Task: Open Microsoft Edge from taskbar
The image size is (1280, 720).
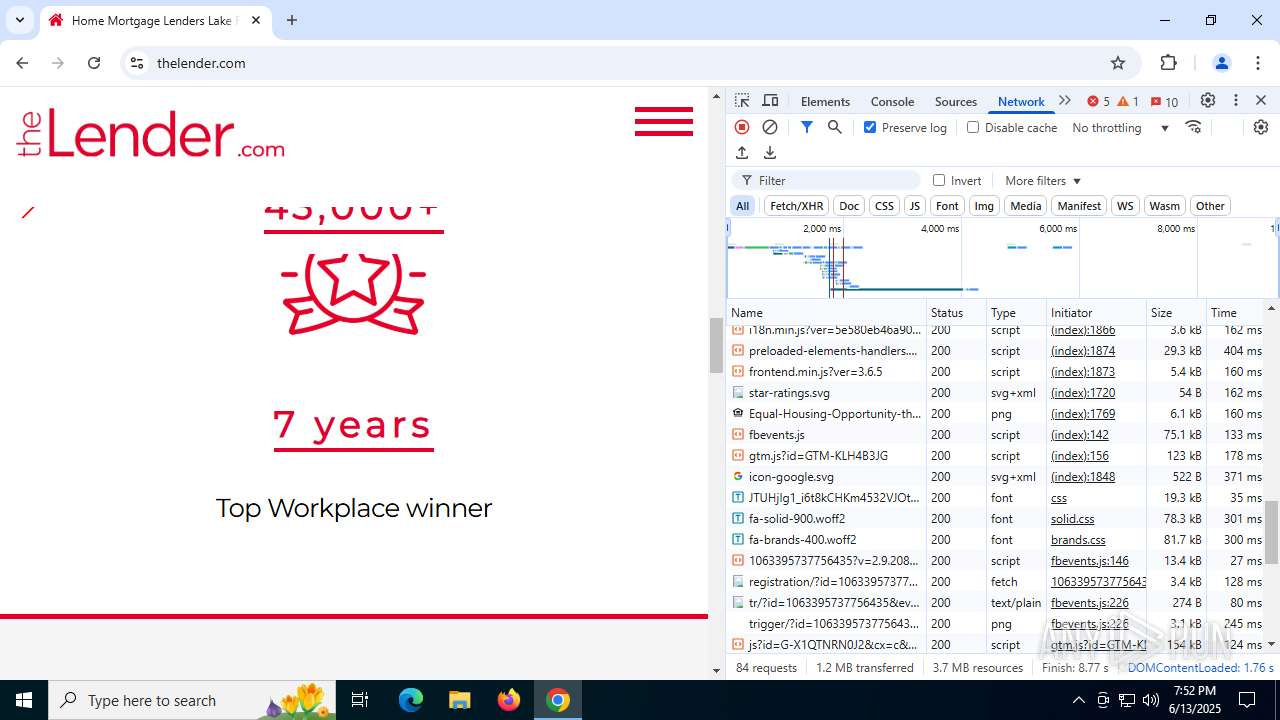Action: pyautogui.click(x=411, y=700)
